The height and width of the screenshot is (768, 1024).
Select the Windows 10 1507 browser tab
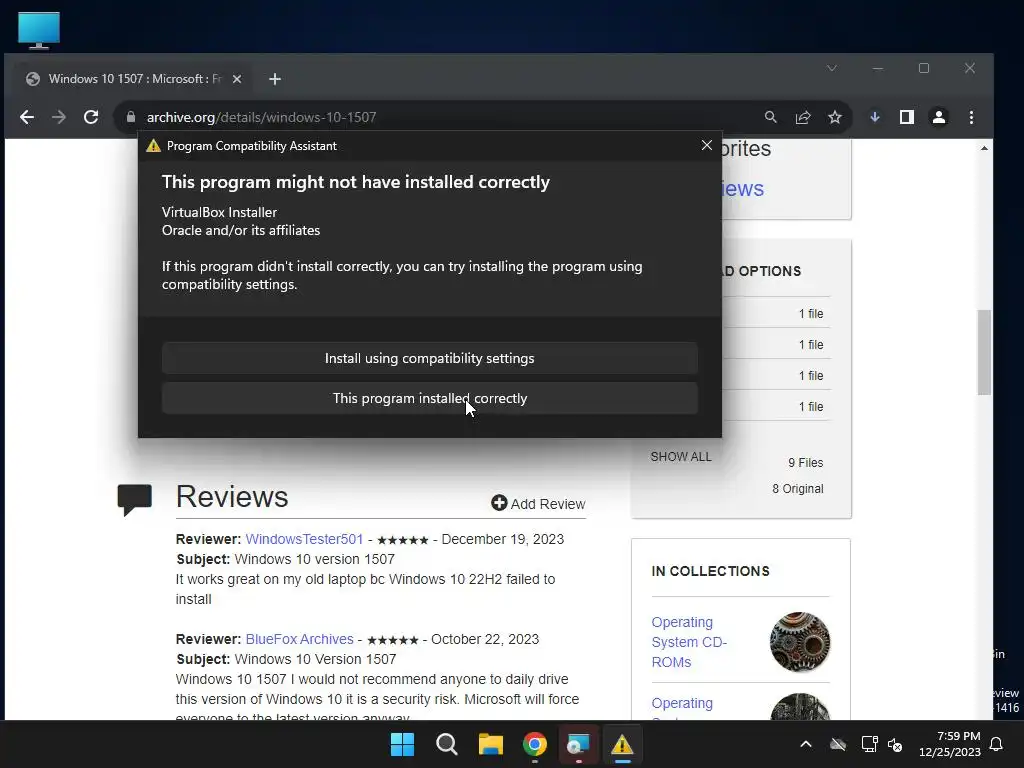point(134,79)
